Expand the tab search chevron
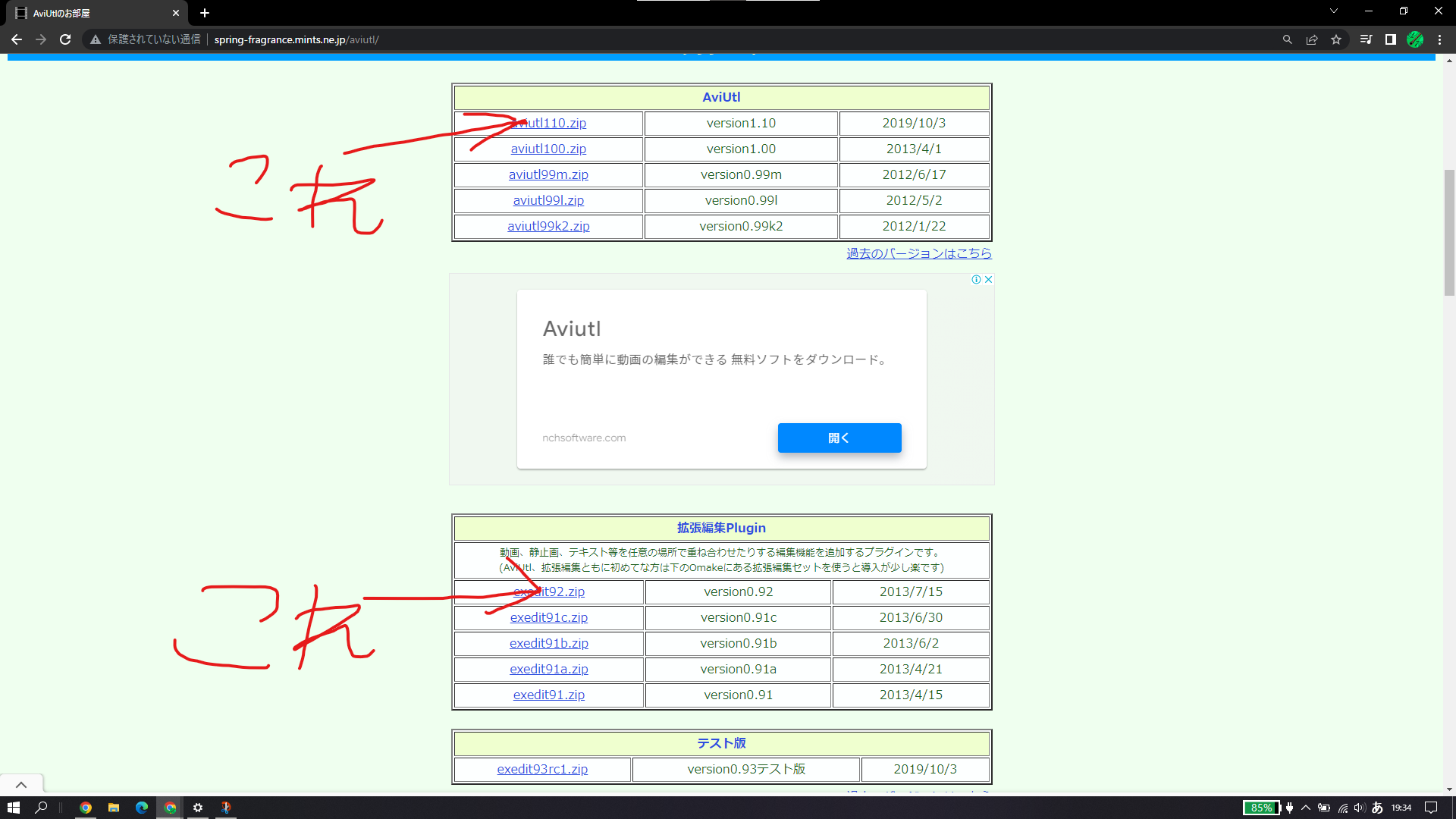 point(1334,11)
